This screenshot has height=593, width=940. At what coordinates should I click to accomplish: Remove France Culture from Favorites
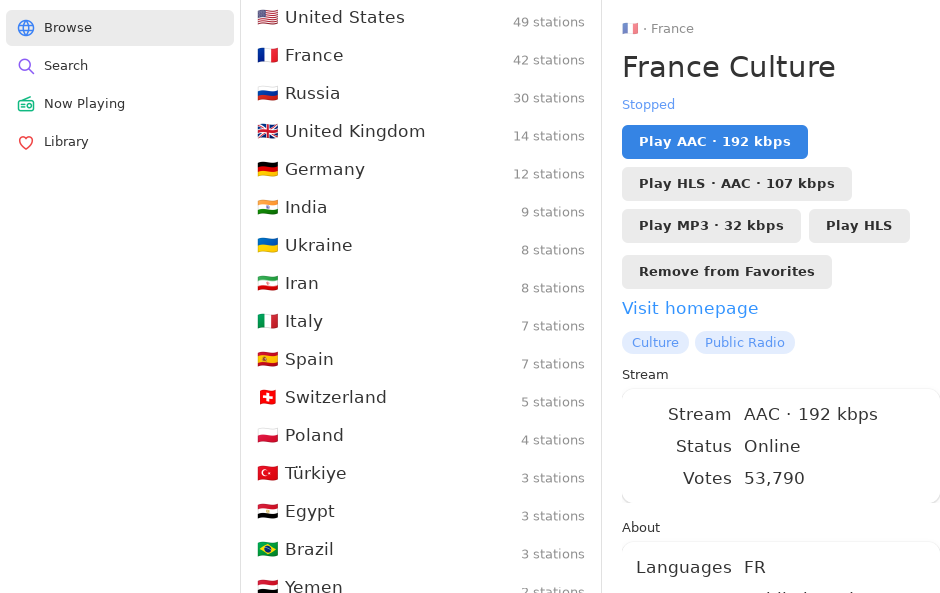[x=727, y=272]
